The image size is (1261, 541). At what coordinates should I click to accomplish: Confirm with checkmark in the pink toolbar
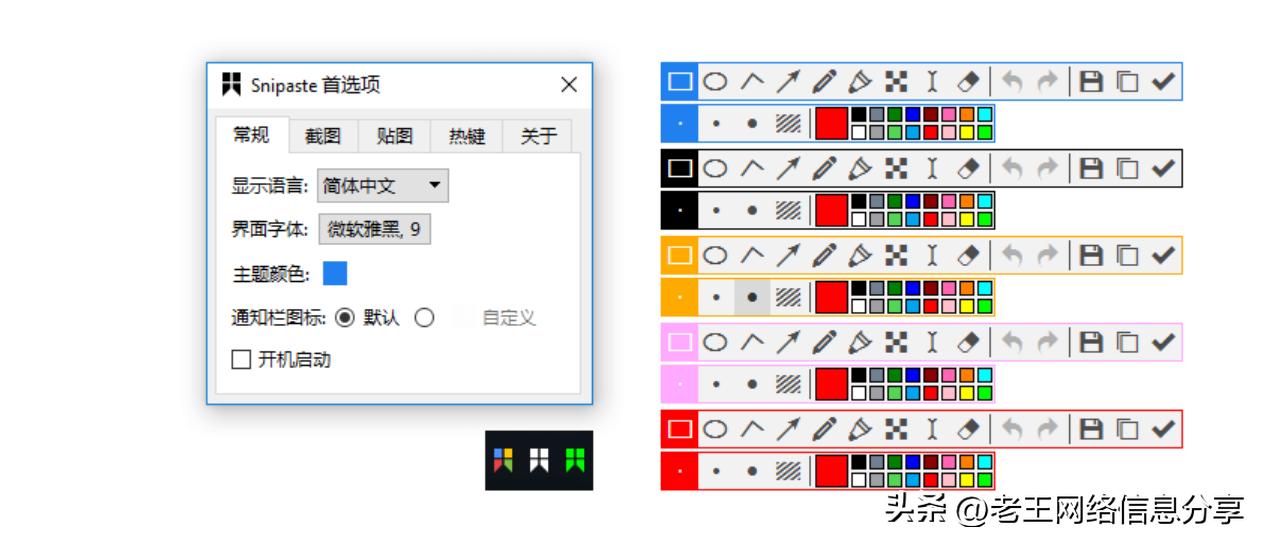(x=1162, y=343)
